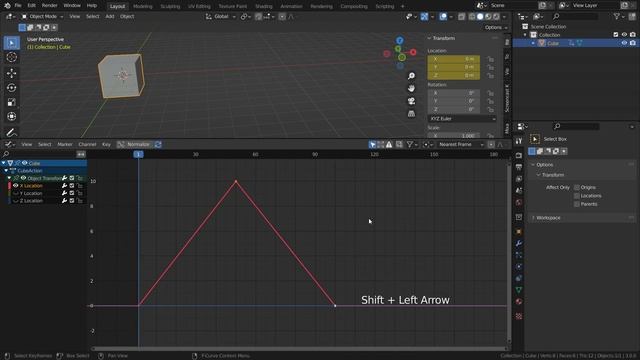Switch to the Animation workspace tab
640x360 pixels.
pos(291,6)
